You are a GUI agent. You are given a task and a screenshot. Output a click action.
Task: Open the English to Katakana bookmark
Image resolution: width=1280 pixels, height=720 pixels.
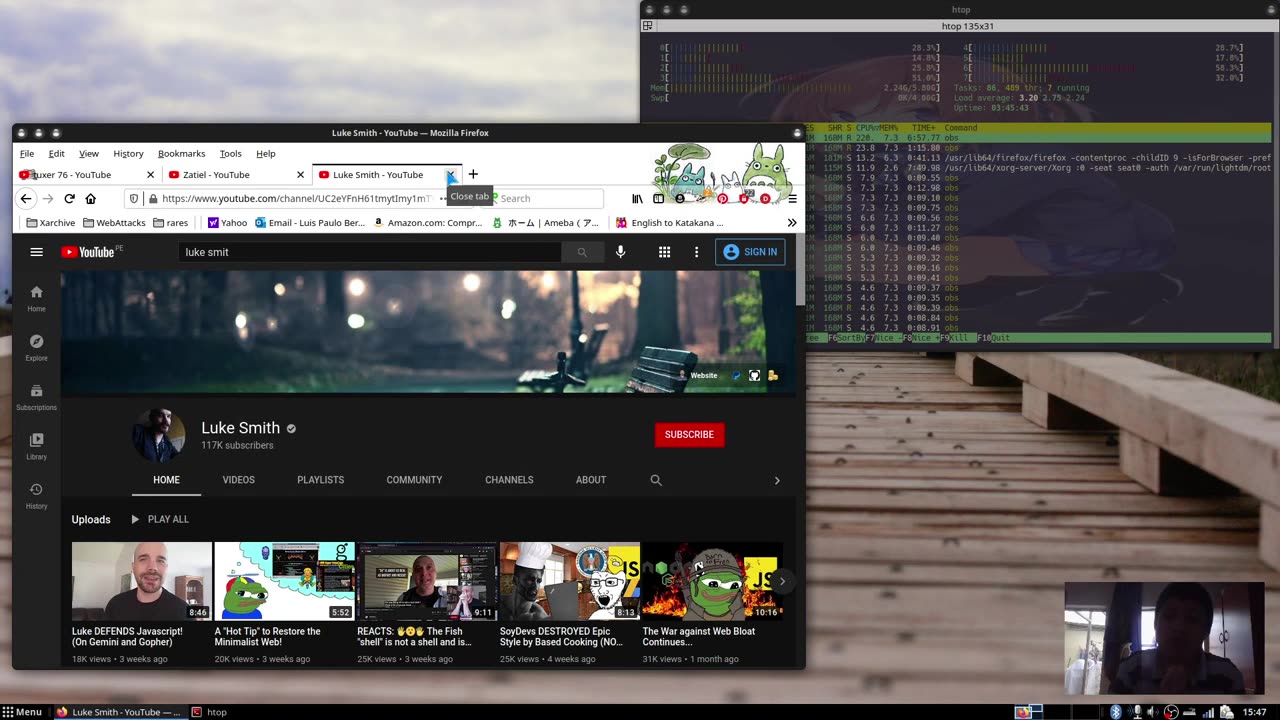tap(670, 223)
